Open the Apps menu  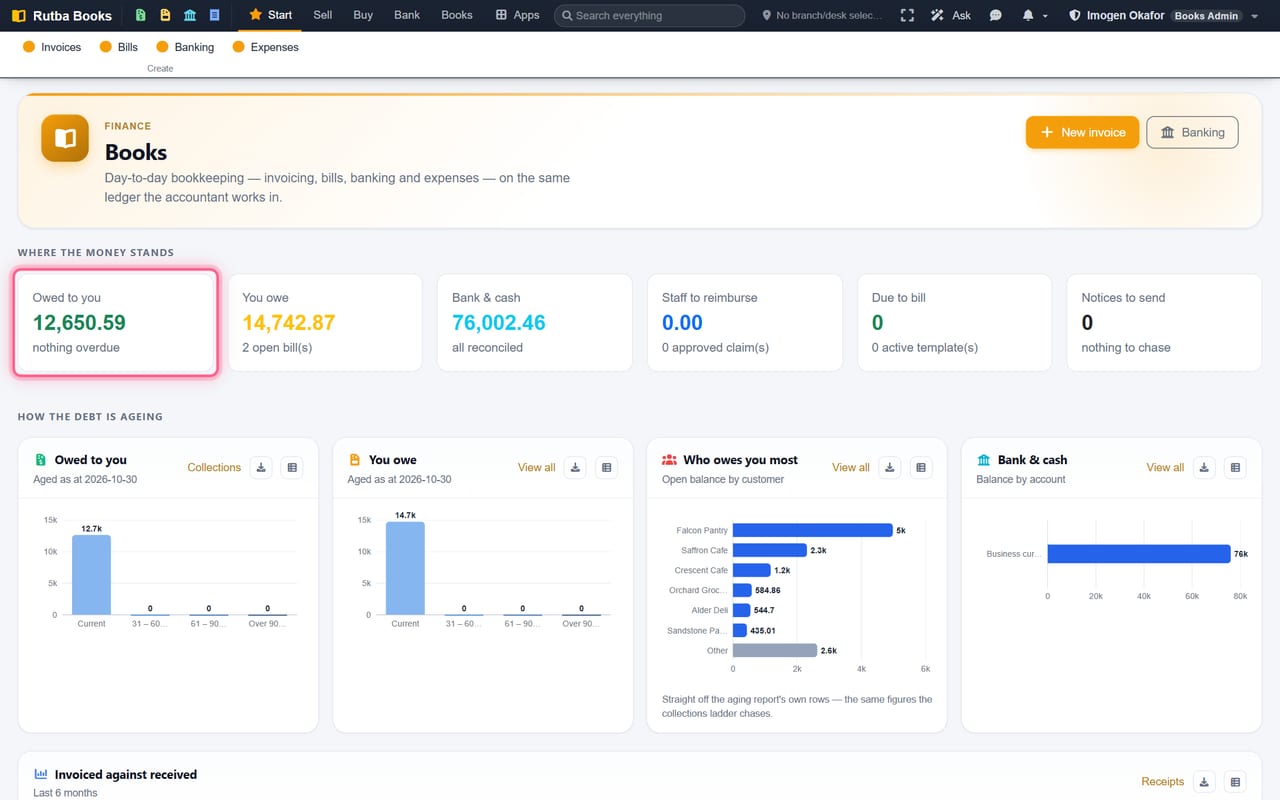pyautogui.click(x=517, y=15)
